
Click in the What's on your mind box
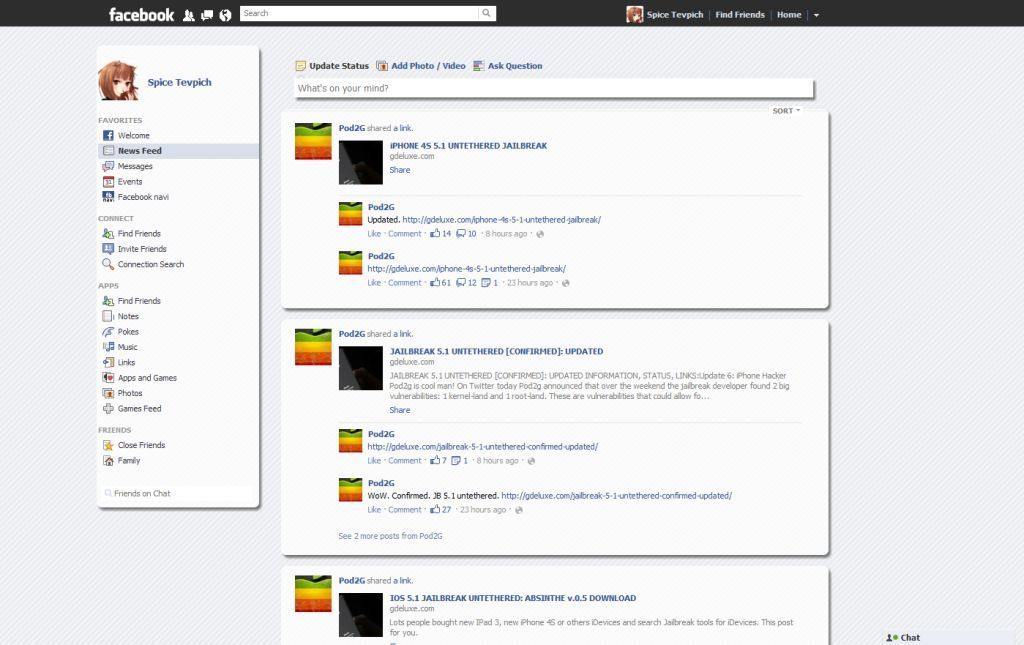(554, 88)
